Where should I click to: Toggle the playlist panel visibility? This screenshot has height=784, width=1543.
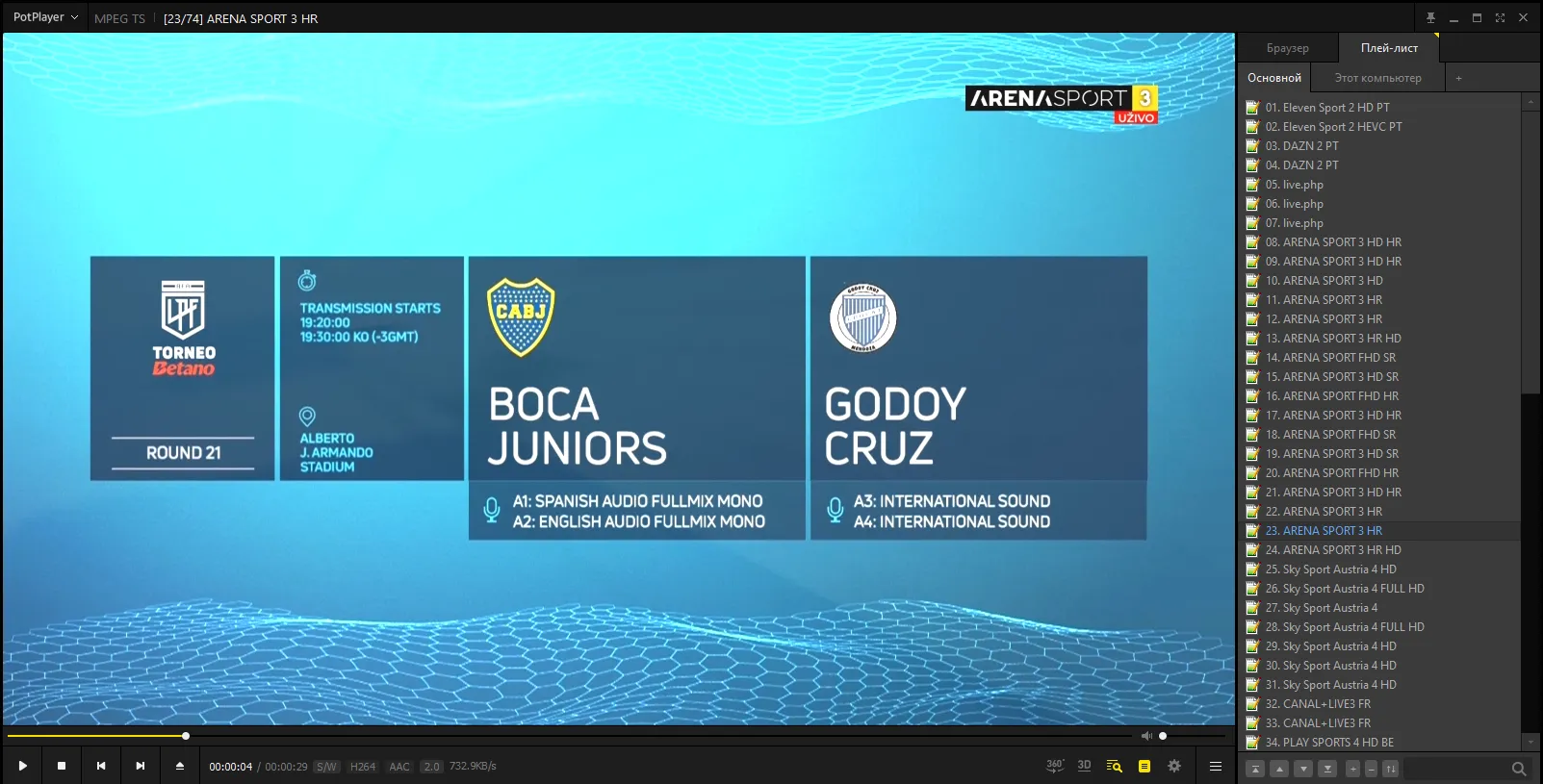[x=1144, y=766]
